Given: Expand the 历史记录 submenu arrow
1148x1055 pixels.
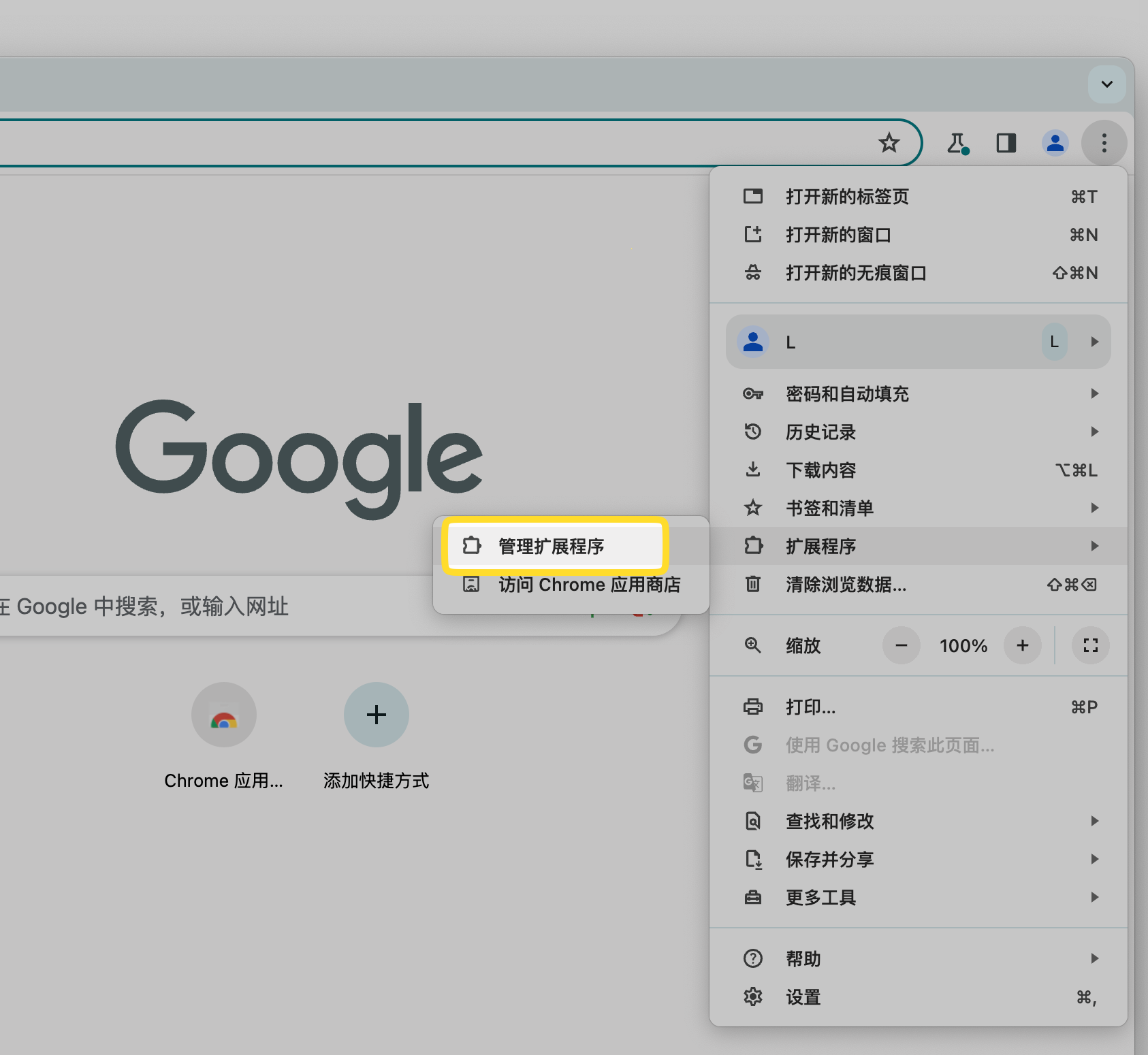Looking at the screenshot, I should pos(1094,432).
